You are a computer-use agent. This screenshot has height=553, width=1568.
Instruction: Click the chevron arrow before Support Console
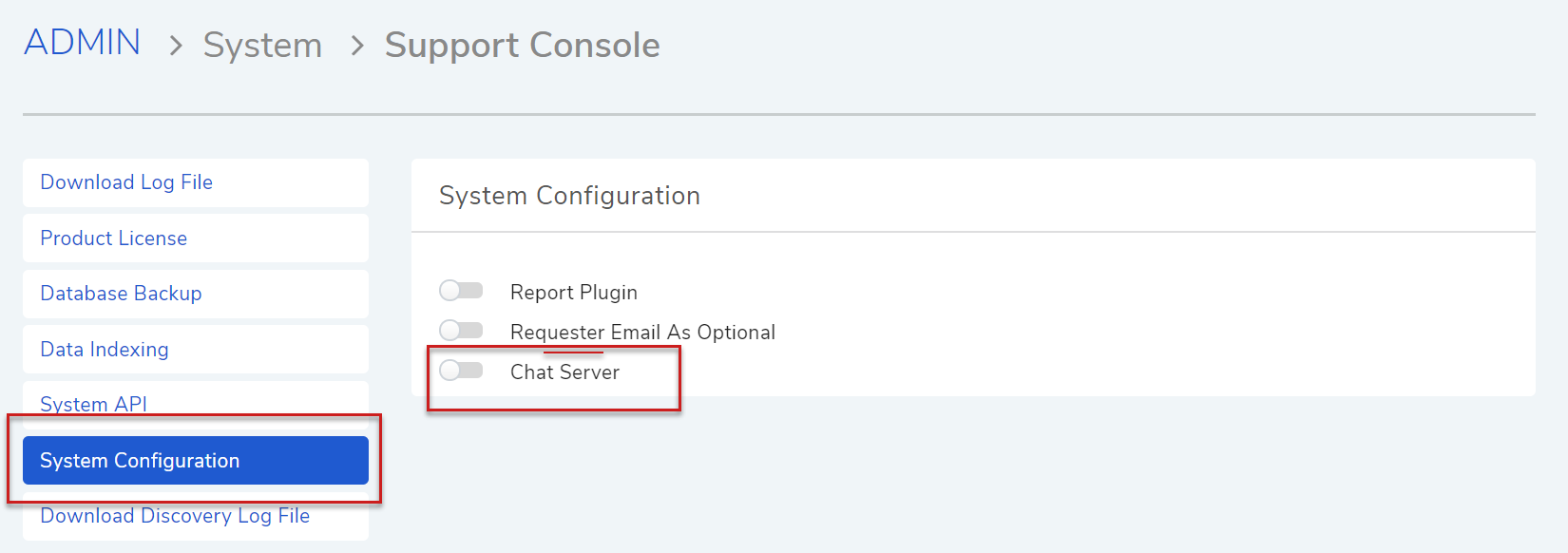tap(357, 46)
